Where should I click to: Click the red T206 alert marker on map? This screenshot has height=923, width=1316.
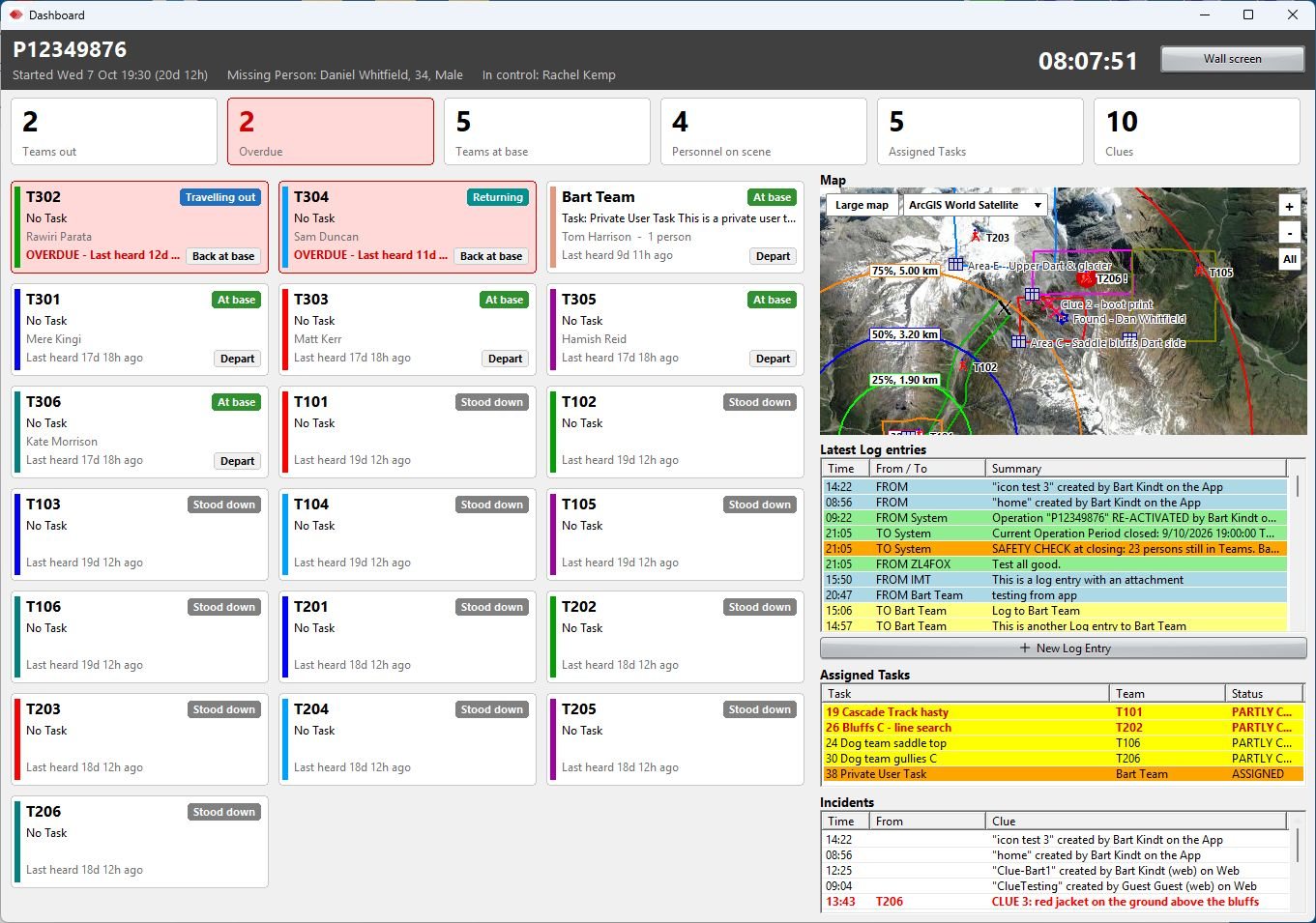(x=1086, y=278)
